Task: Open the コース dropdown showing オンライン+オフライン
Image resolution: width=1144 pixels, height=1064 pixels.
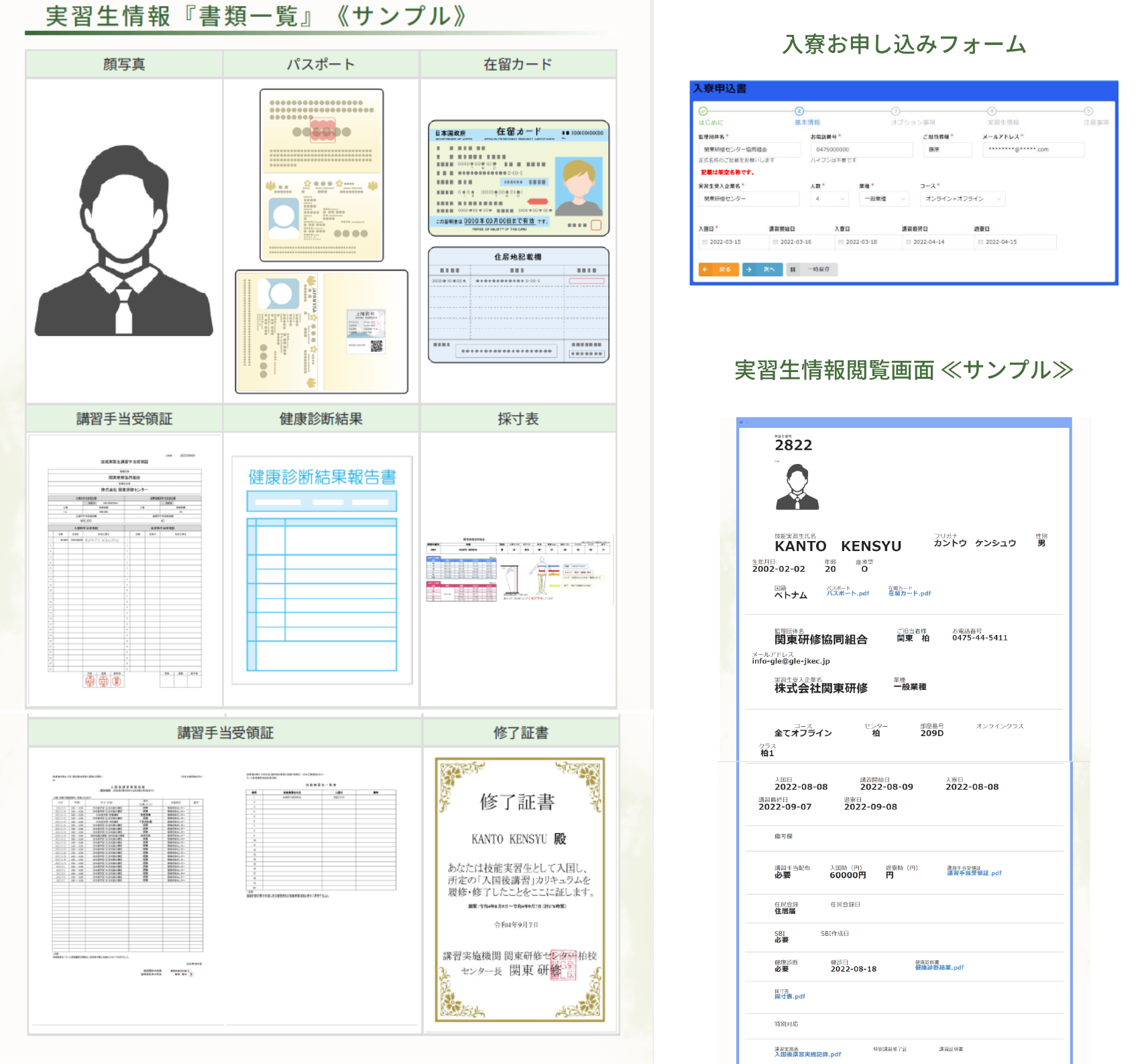Action: (x=962, y=199)
